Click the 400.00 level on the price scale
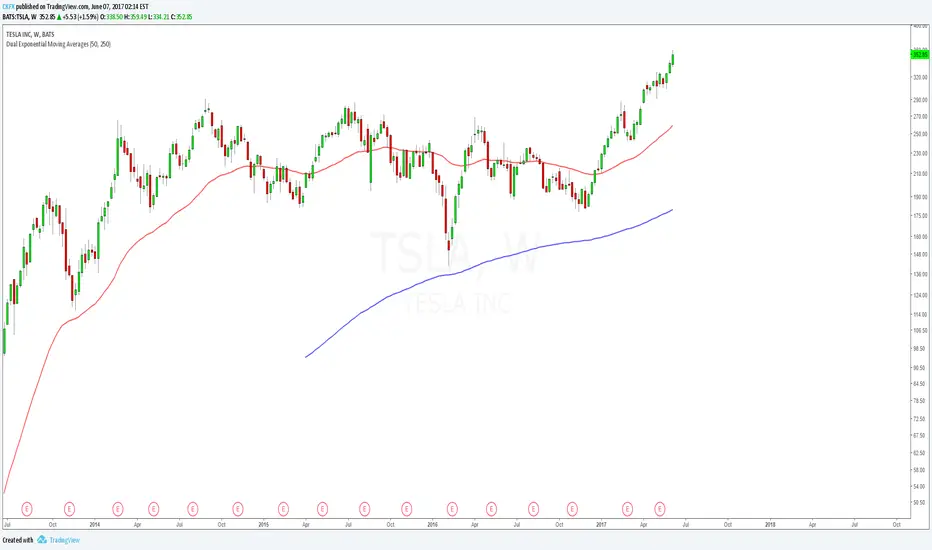 click(918, 26)
